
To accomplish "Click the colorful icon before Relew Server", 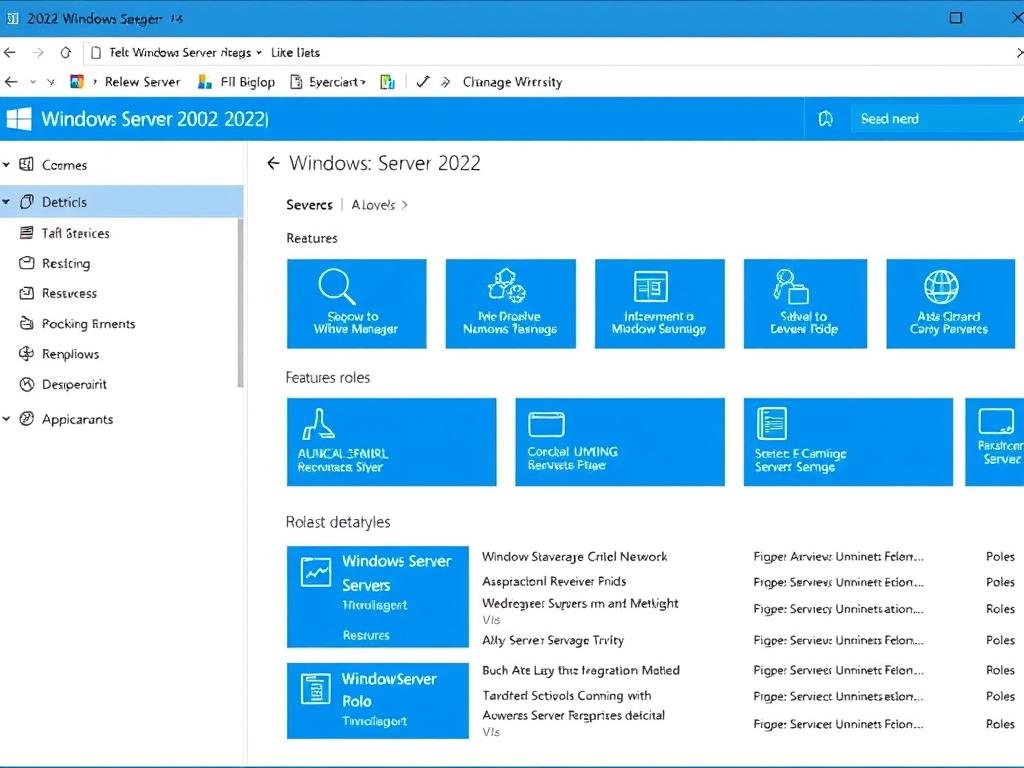I will (77, 82).
